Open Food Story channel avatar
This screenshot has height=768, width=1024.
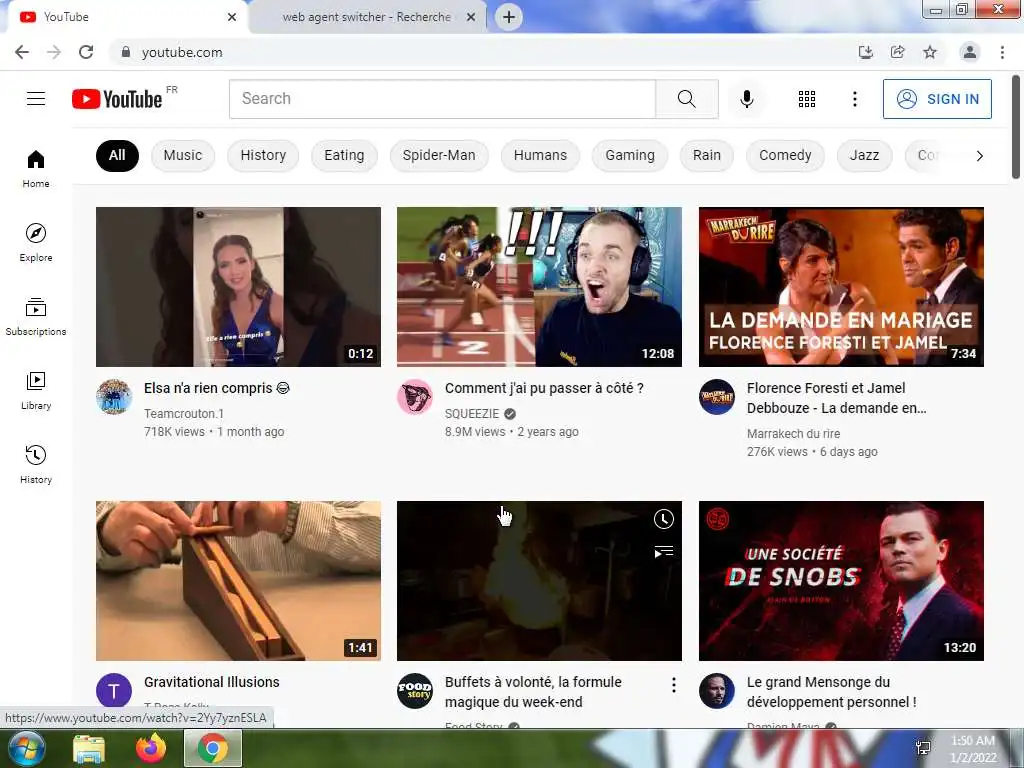click(415, 690)
